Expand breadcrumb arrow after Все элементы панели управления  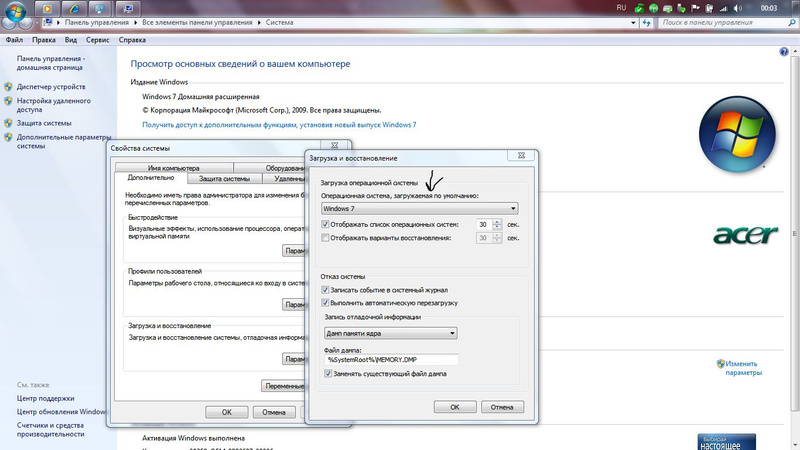(259, 22)
